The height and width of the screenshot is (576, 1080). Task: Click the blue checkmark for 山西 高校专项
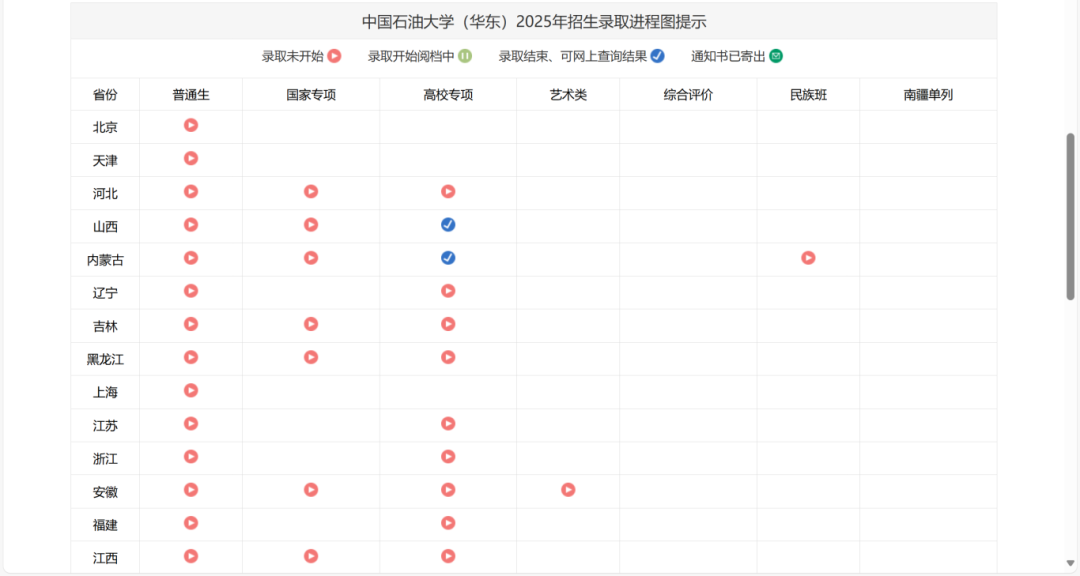click(448, 224)
